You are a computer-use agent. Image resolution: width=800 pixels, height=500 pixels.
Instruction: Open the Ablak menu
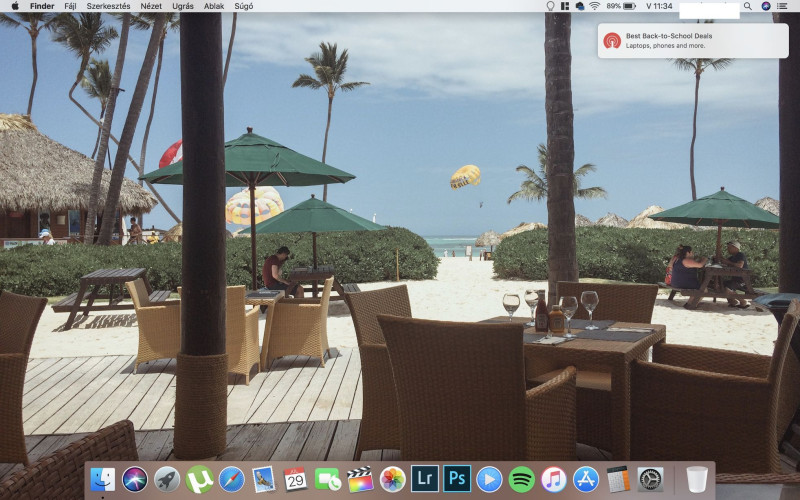214,6
